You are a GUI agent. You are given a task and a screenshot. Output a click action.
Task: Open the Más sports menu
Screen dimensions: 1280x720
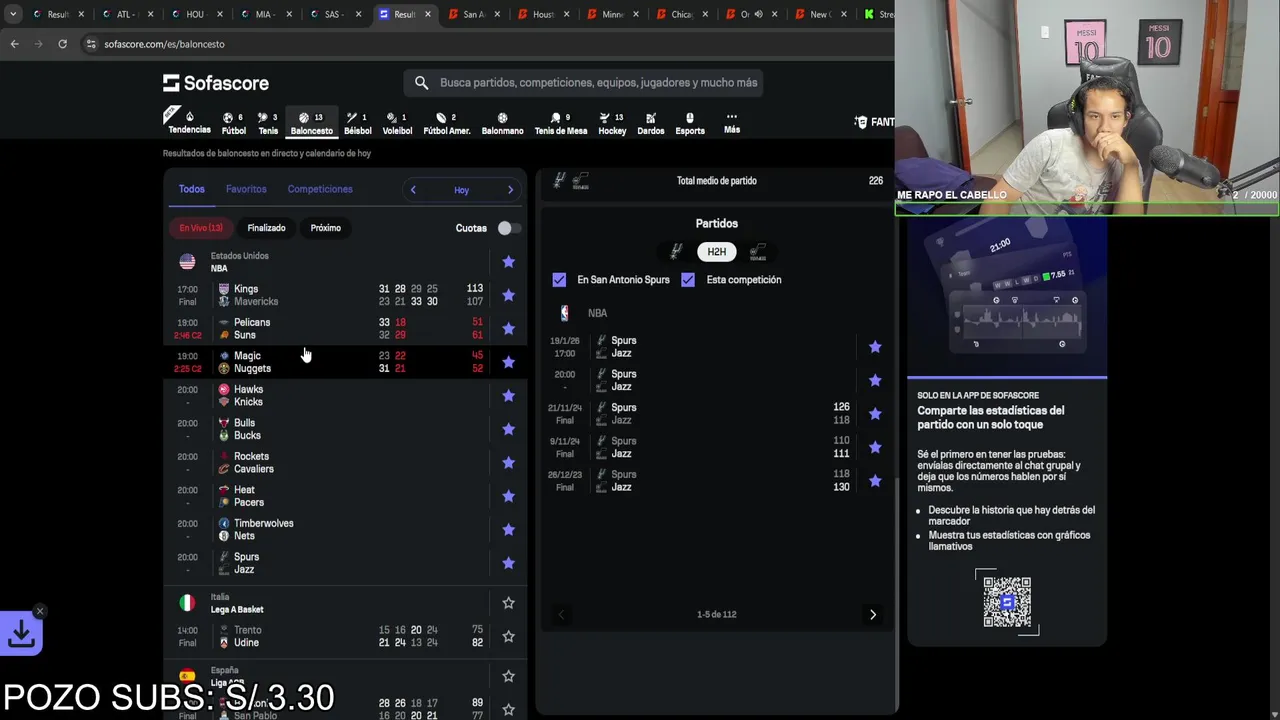[x=732, y=123]
